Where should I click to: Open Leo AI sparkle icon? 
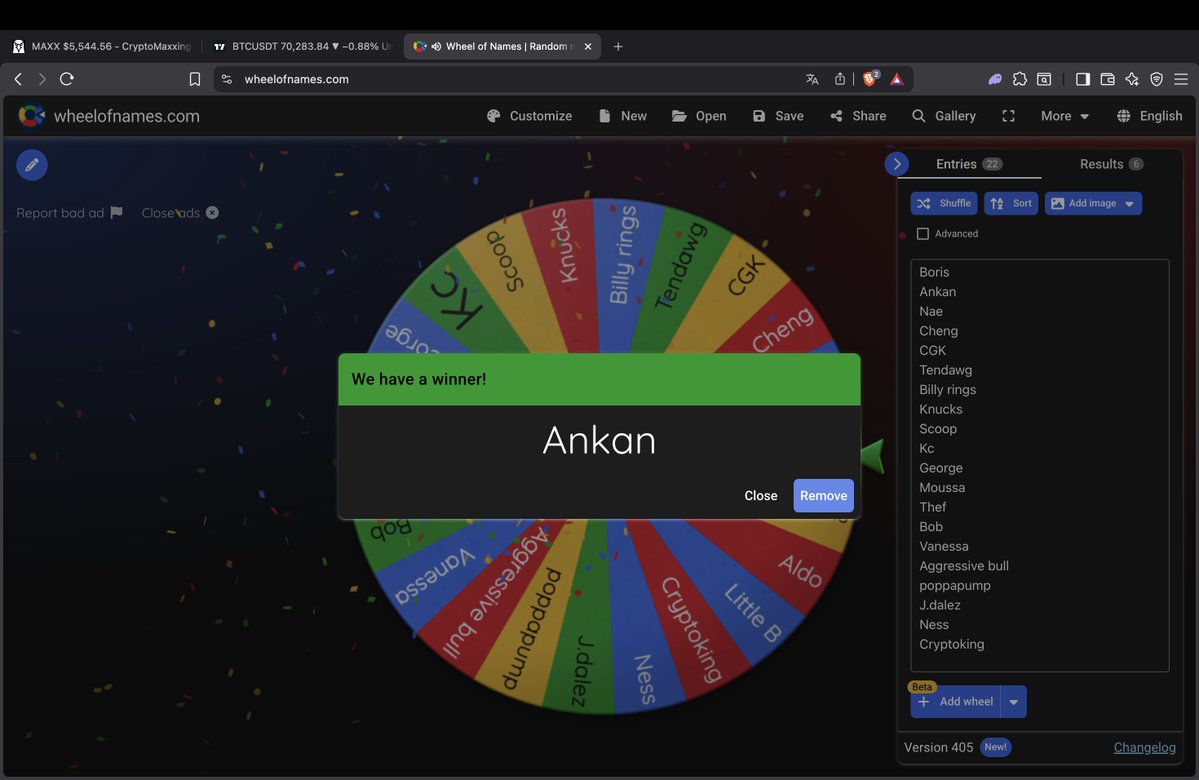[x=1132, y=79]
